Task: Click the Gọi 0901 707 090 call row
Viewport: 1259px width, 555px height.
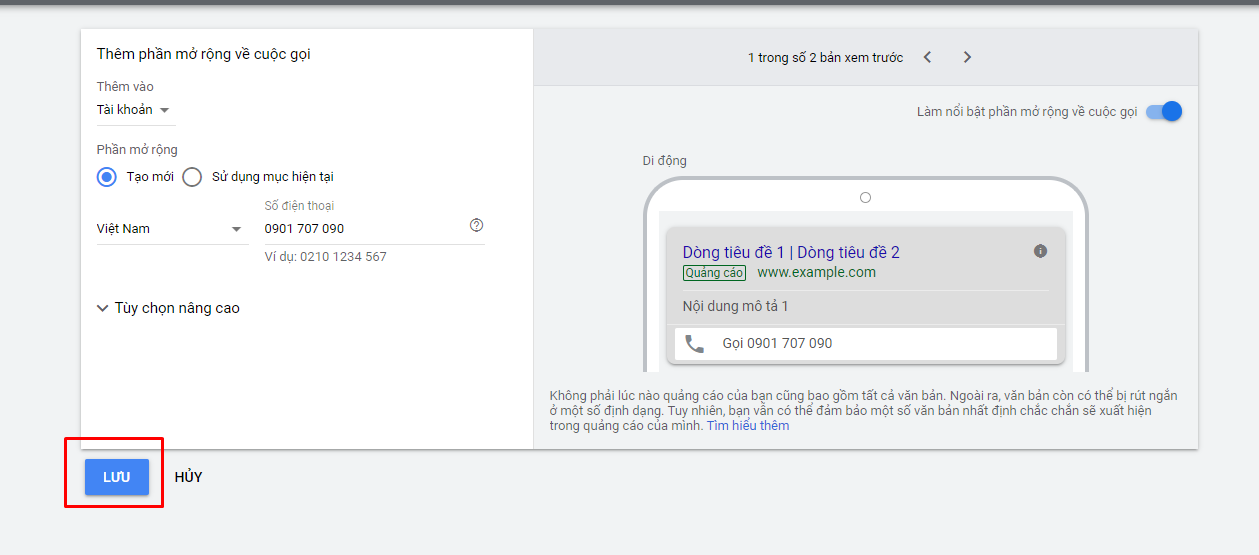Action: click(866, 344)
